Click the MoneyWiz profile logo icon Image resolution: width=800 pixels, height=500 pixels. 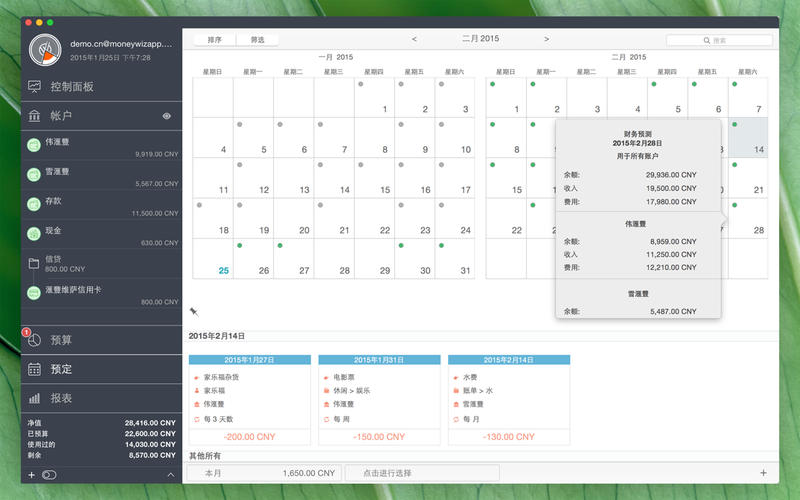[x=45, y=50]
